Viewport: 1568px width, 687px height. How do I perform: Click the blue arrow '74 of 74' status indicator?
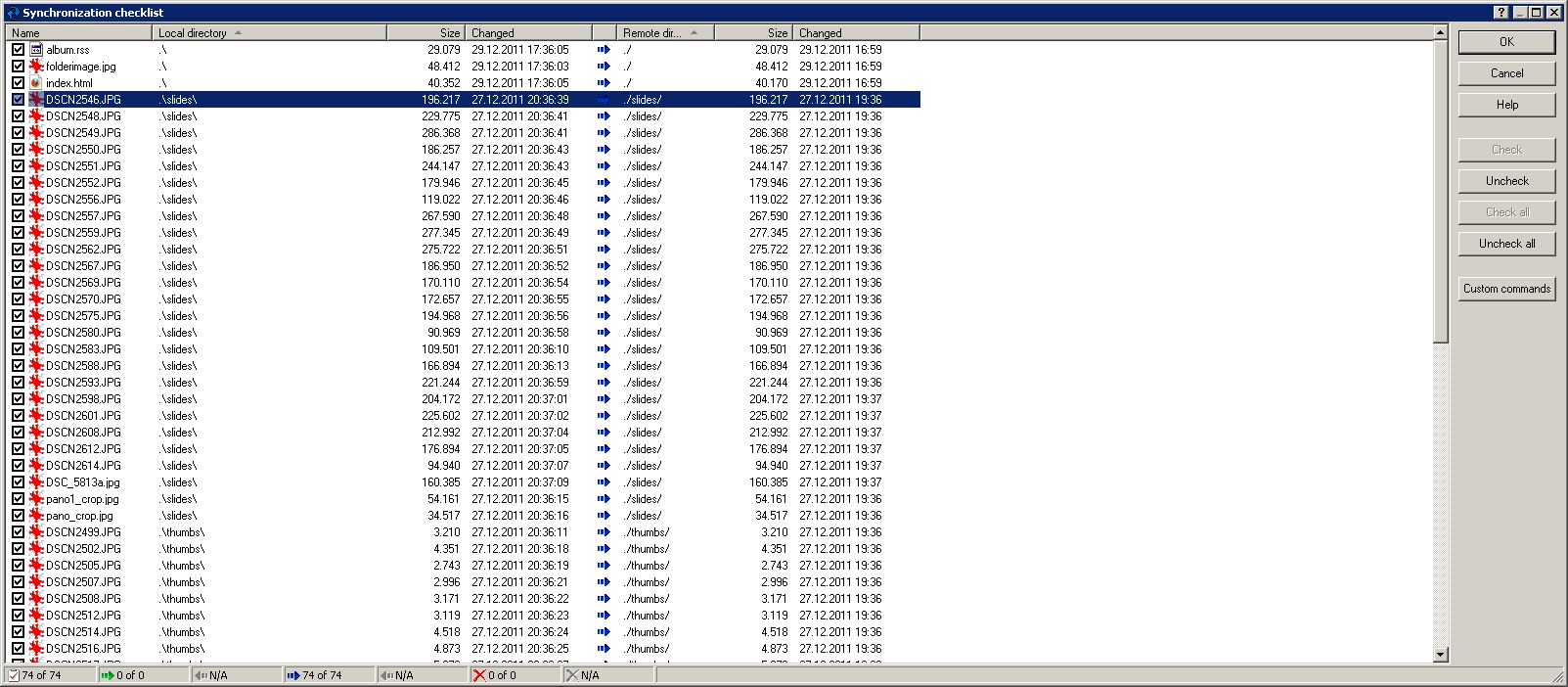[314, 675]
